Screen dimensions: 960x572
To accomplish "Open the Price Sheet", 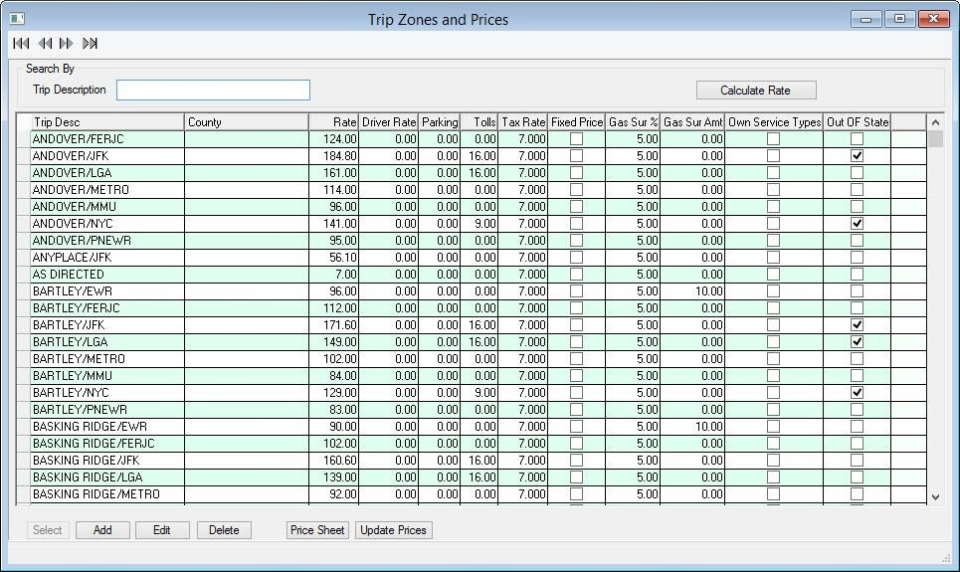I will click(317, 530).
